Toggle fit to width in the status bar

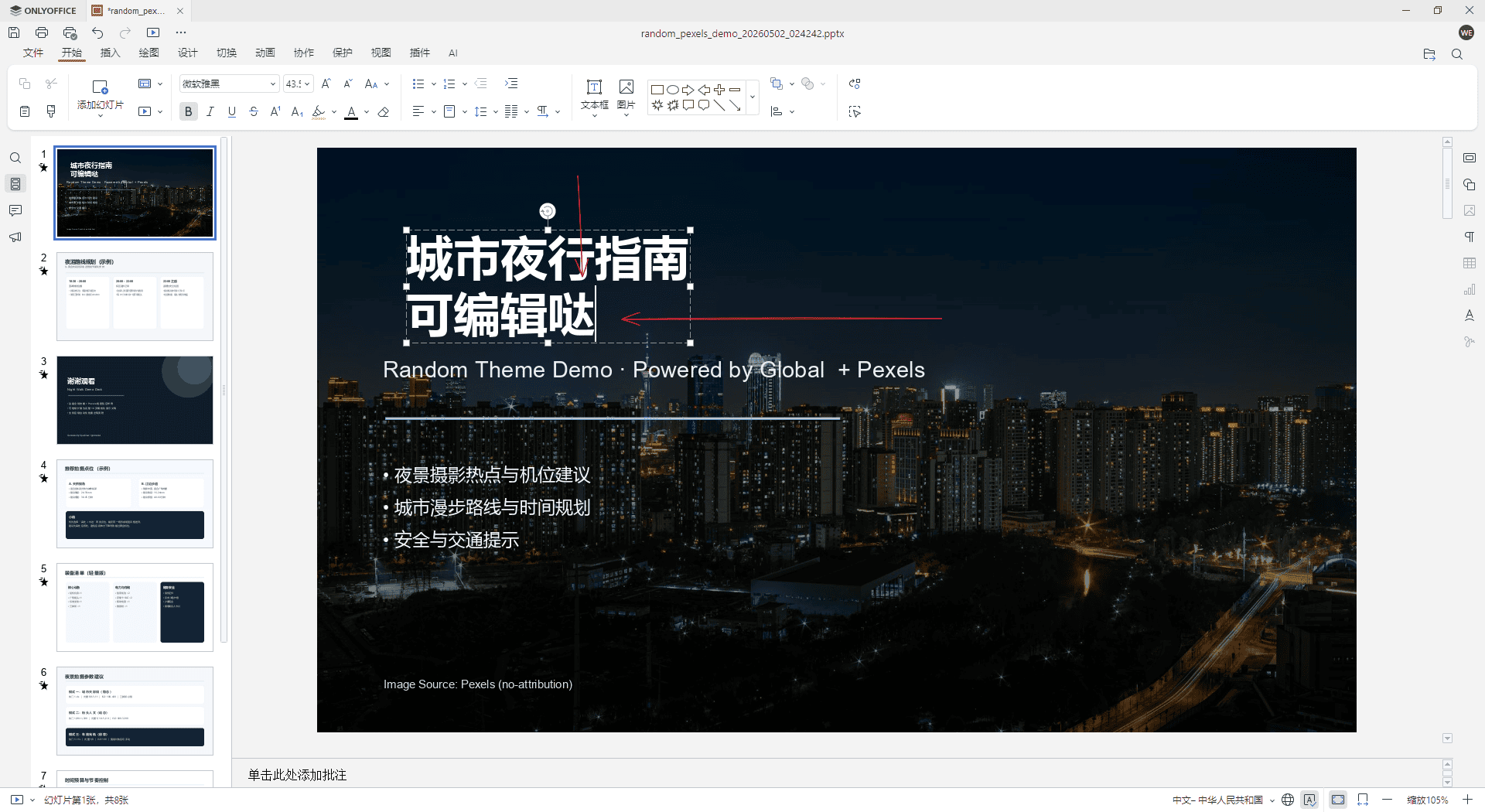tap(1363, 800)
